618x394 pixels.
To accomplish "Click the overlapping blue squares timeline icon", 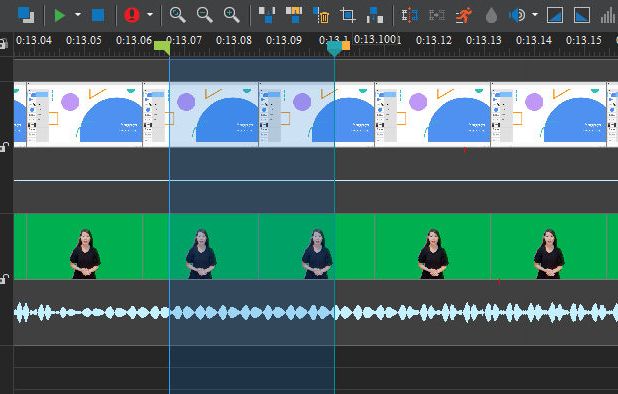I will pos(26,15).
